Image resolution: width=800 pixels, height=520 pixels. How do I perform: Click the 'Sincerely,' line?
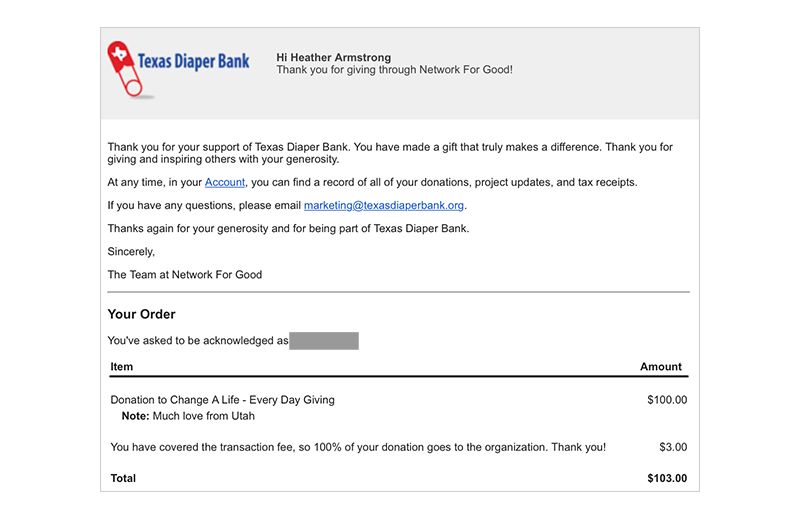coord(131,252)
